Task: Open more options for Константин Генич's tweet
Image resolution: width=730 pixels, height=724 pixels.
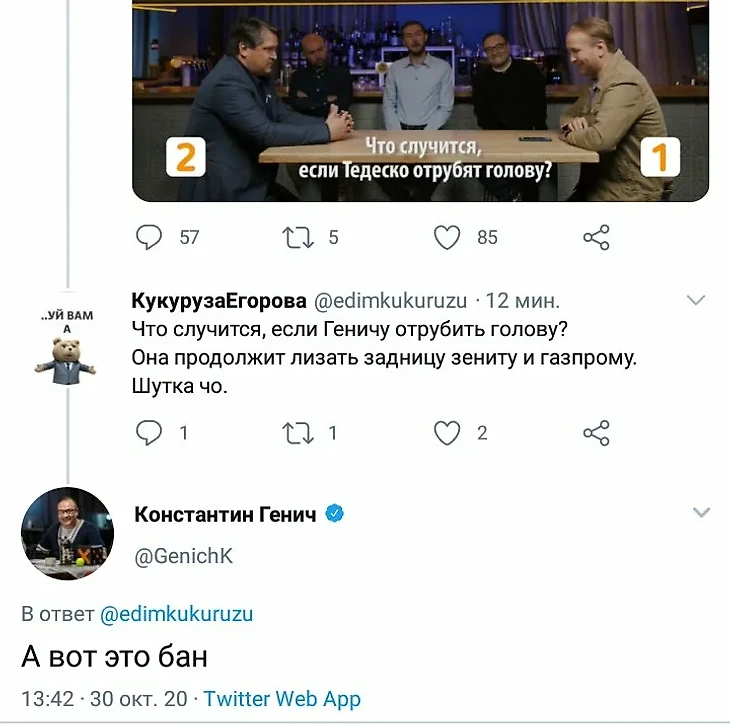Action: [701, 513]
